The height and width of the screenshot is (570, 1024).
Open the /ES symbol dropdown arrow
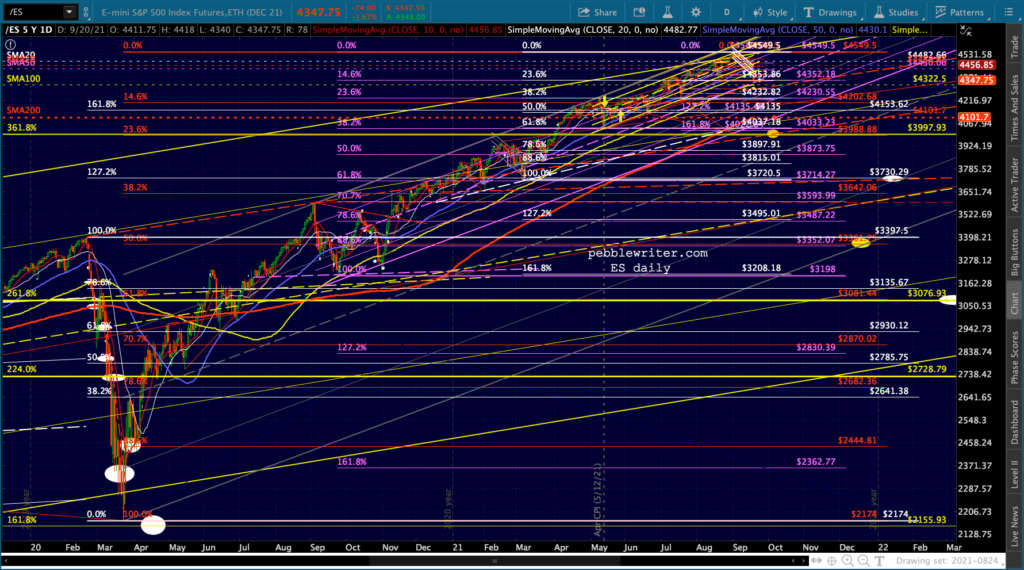(x=69, y=12)
